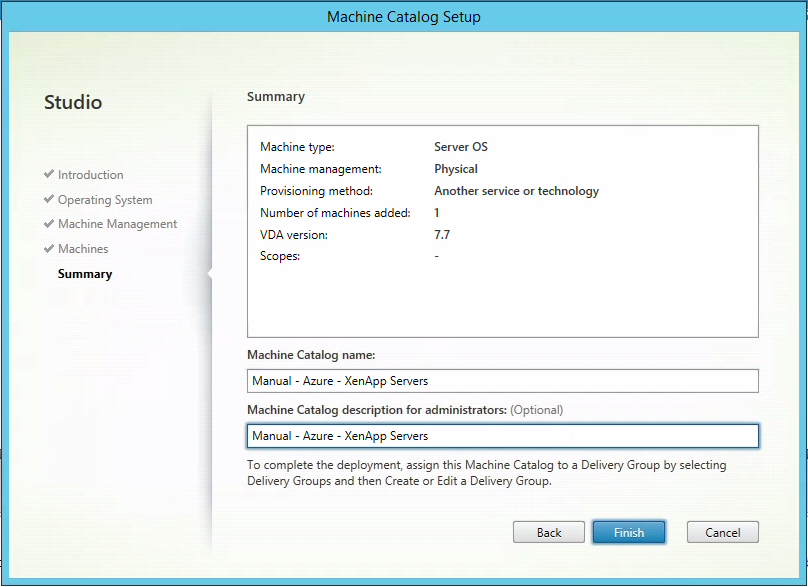Viewport: 808px width, 587px height.
Task: Cancel the Machine Catalog Setup
Action: click(x=722, y=532)
